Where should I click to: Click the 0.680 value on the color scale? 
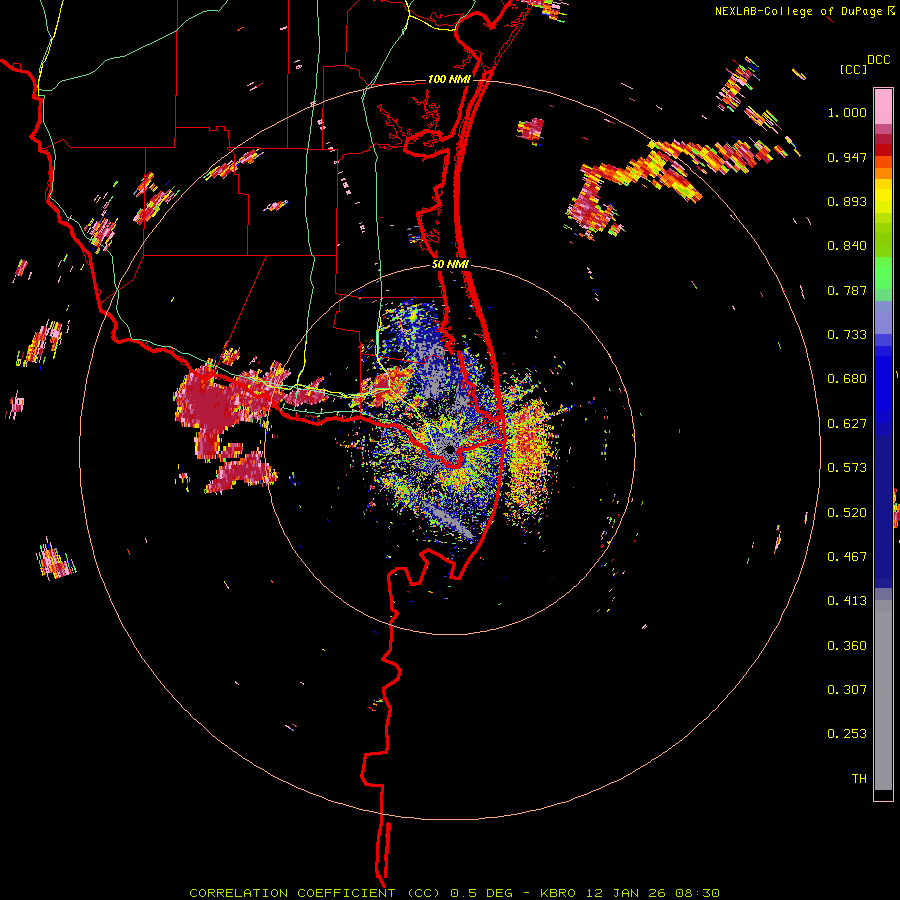[847, 379]
